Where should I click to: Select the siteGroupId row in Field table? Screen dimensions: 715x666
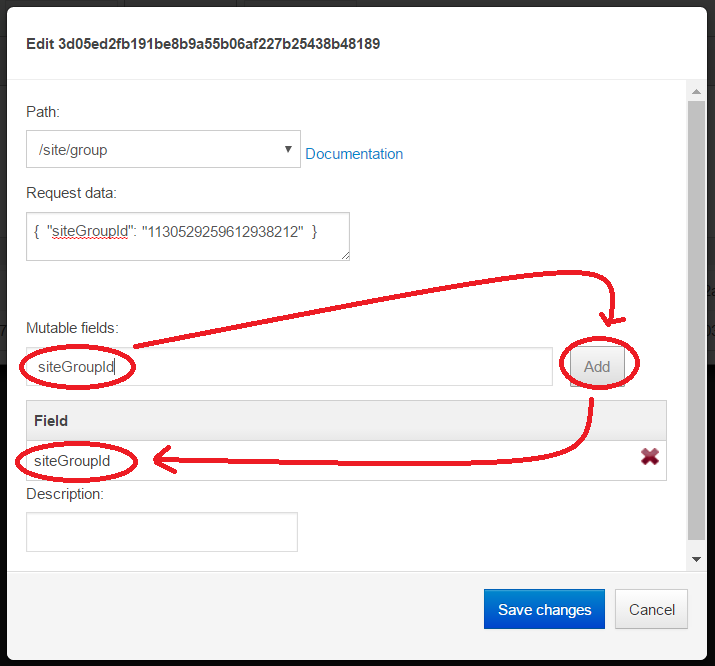click(346, 460)
